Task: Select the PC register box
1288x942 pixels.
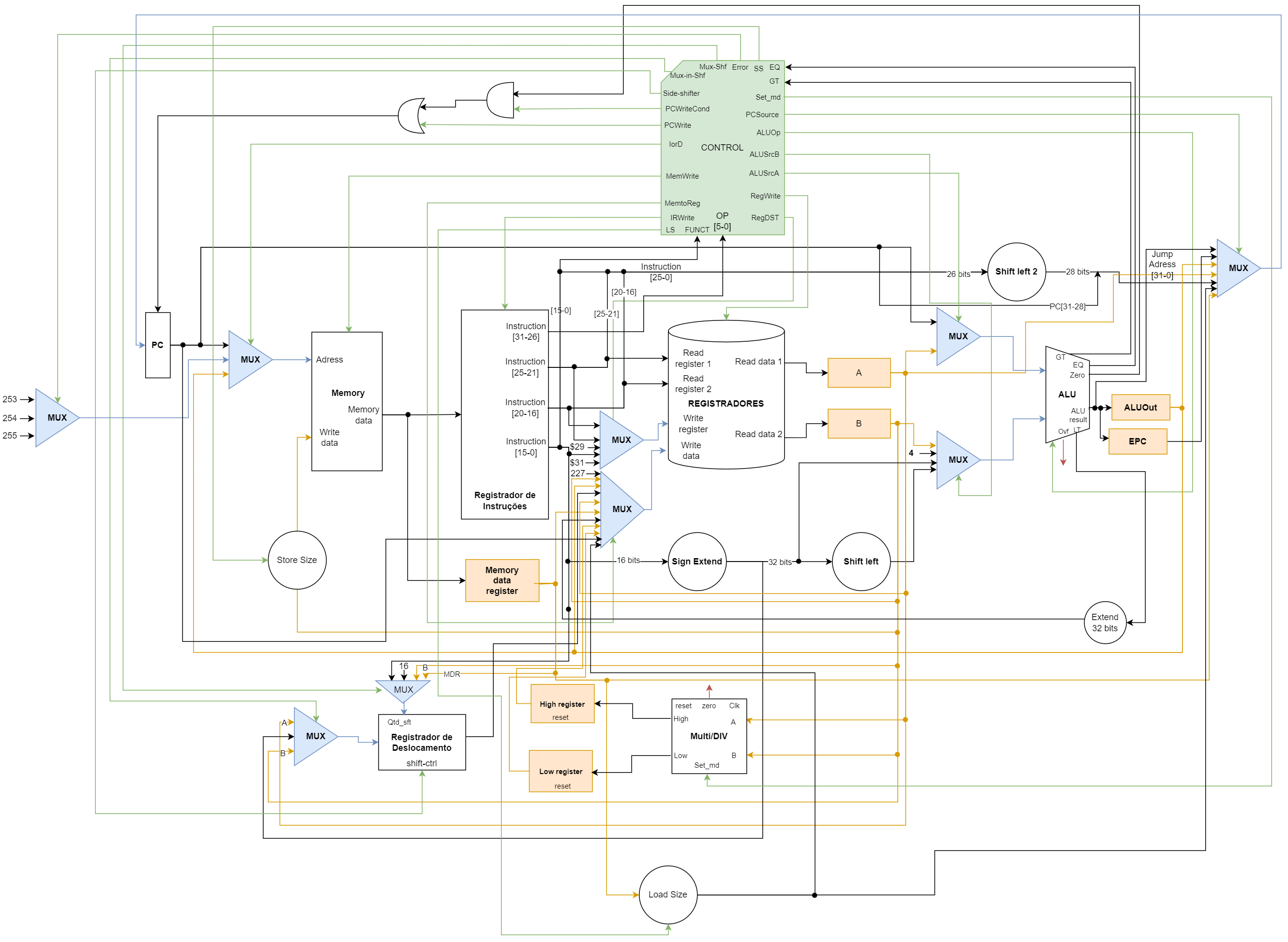Action: click(x=157, y=345)
